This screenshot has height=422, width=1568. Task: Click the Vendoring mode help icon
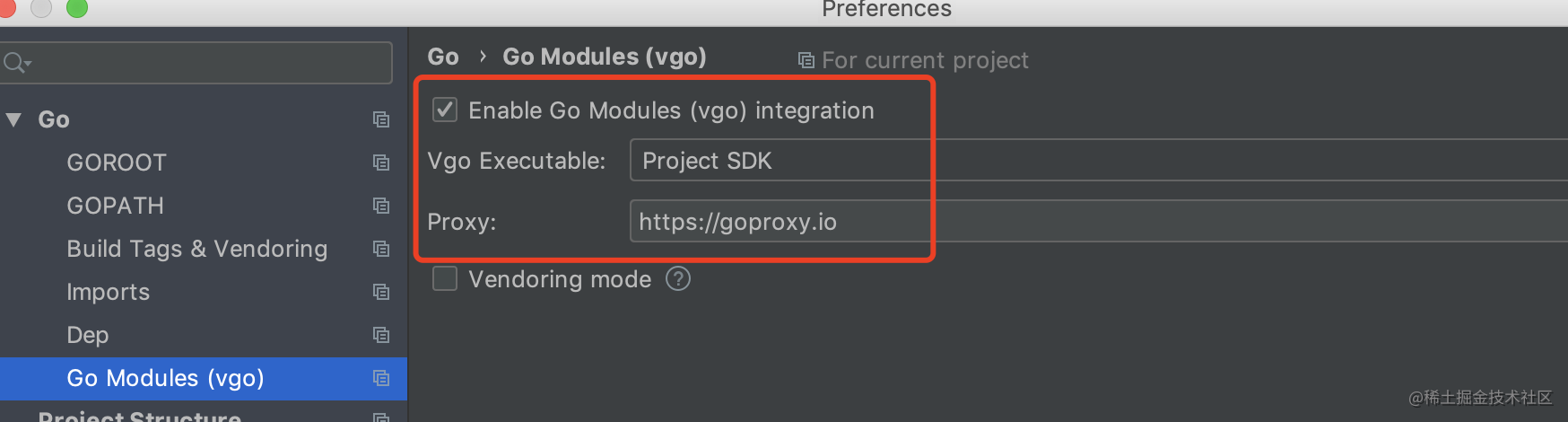click(678, 279)
